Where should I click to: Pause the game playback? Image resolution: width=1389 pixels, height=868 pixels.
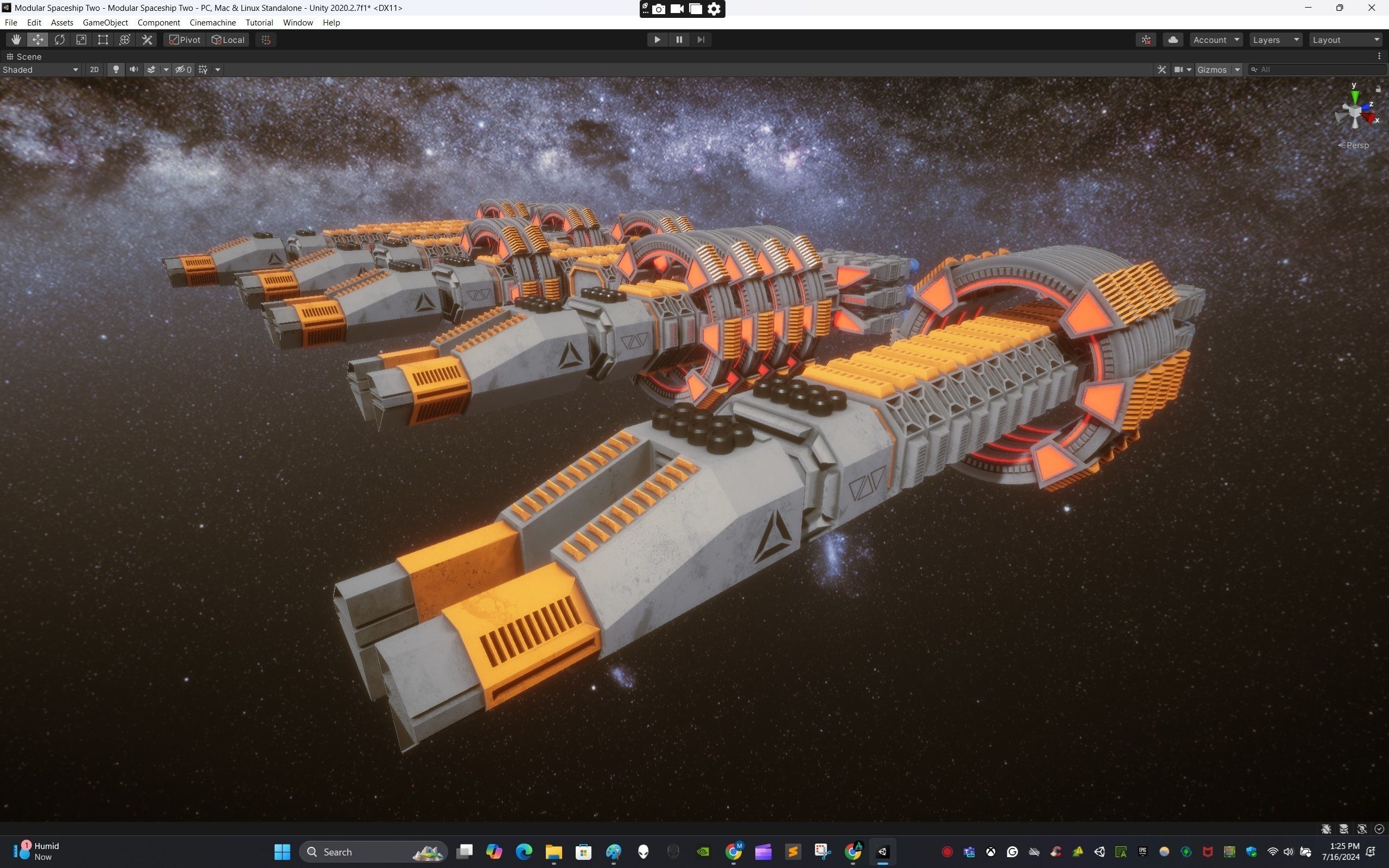coord(679,40)
